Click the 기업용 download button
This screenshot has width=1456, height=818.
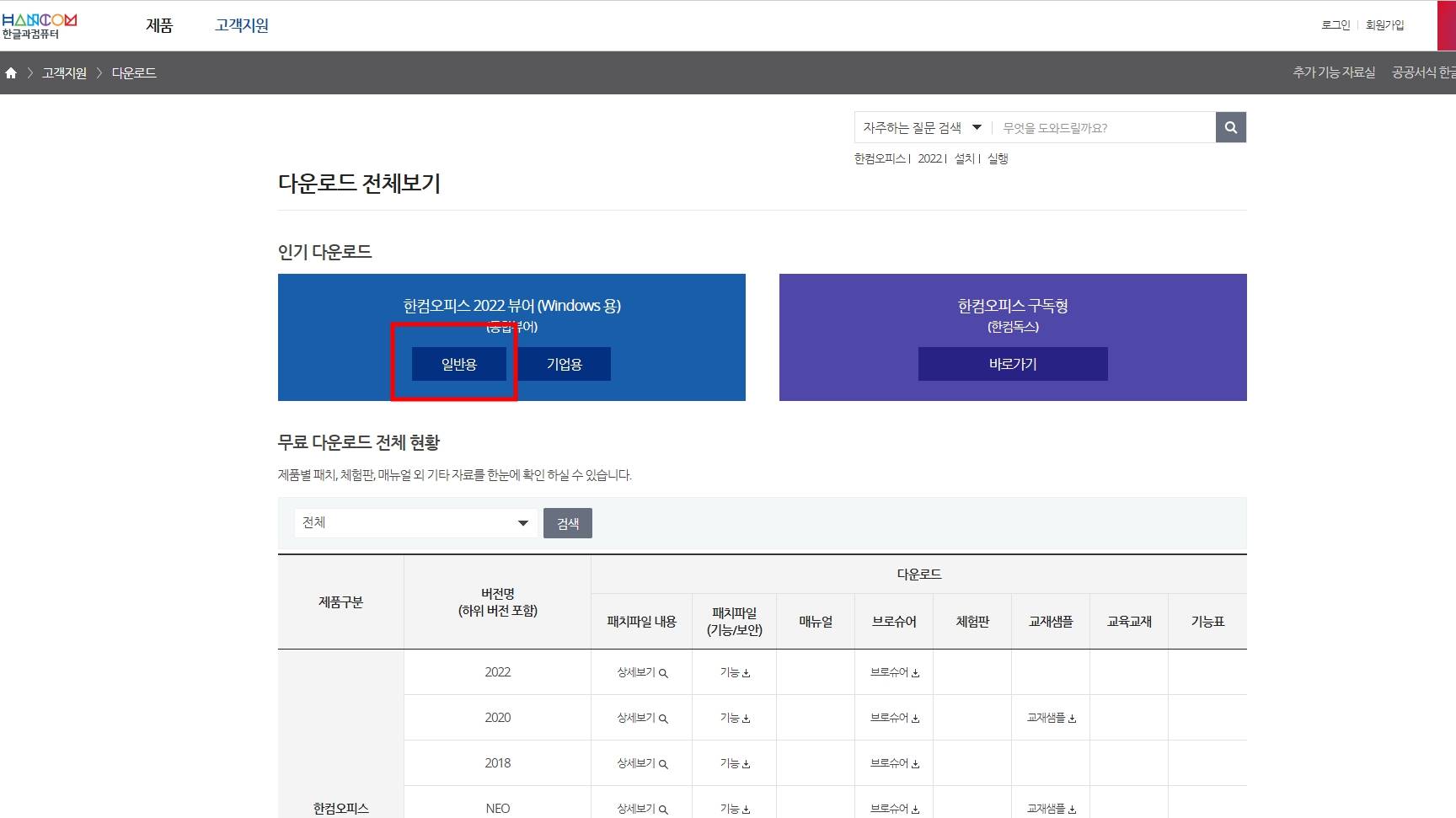coord(564,364)
